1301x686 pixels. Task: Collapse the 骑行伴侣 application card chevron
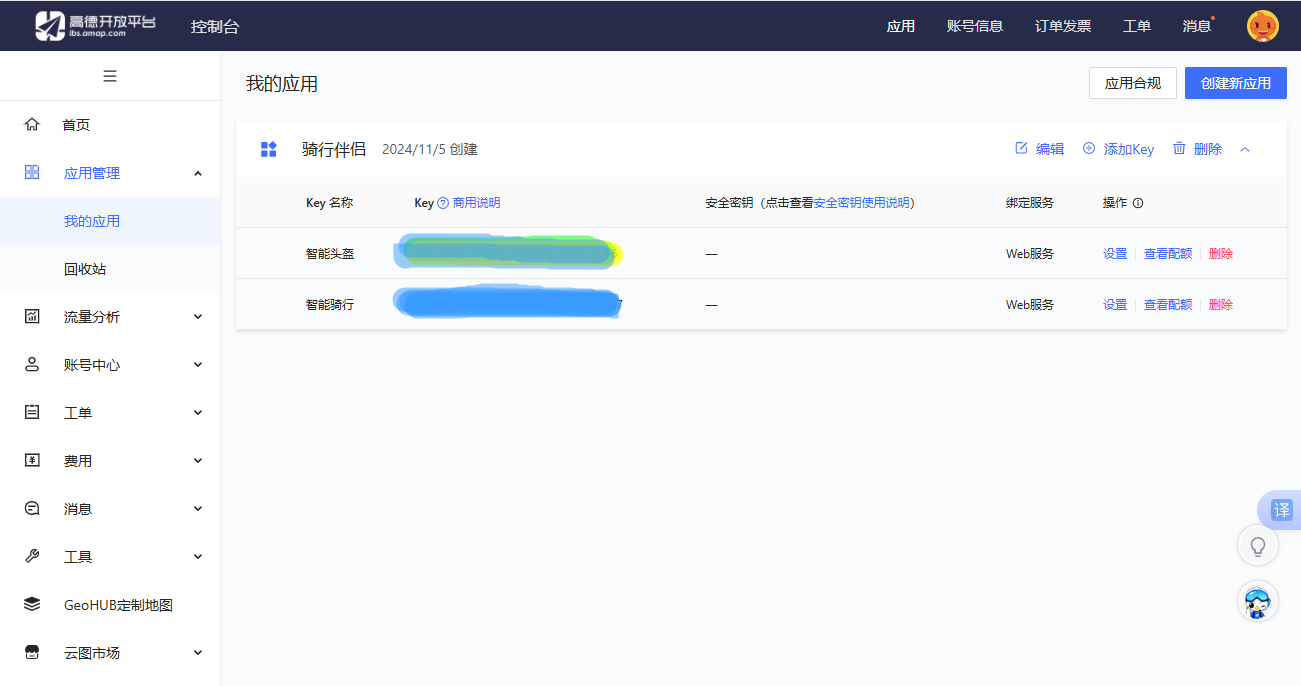pos(1245,149)
